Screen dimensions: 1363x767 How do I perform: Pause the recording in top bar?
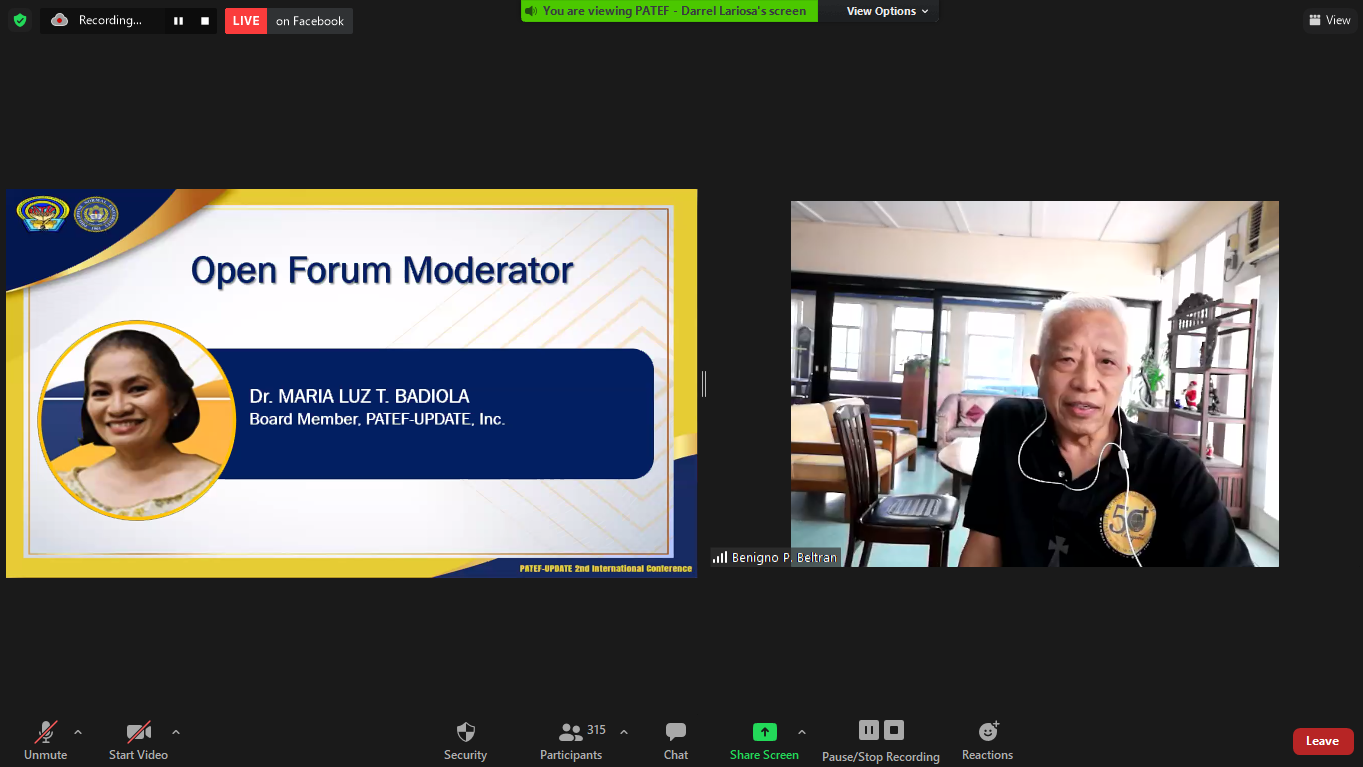(x=178, y=21)
